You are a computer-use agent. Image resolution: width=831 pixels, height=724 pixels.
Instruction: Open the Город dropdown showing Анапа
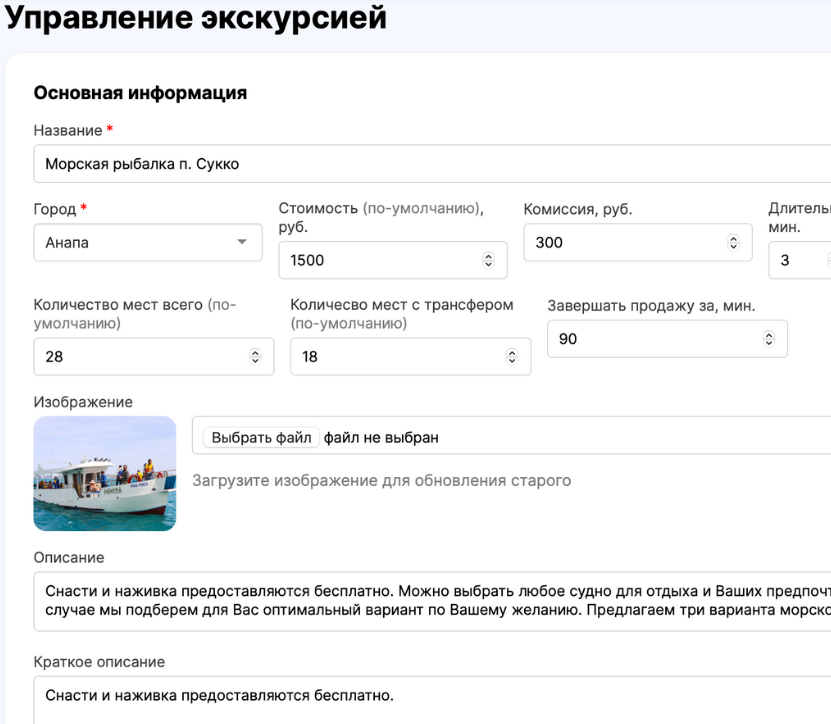pos(148,242)
